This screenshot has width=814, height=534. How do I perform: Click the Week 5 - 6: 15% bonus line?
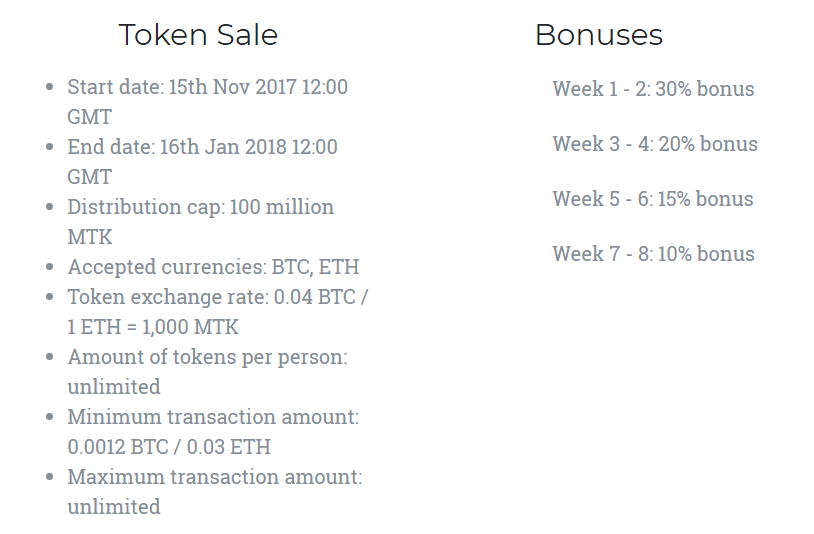pyautogui.click(x=653, y=199)
